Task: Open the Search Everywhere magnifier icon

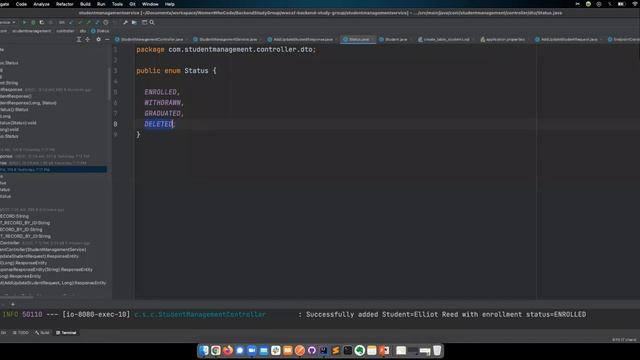Action: (x=152, y=22)
